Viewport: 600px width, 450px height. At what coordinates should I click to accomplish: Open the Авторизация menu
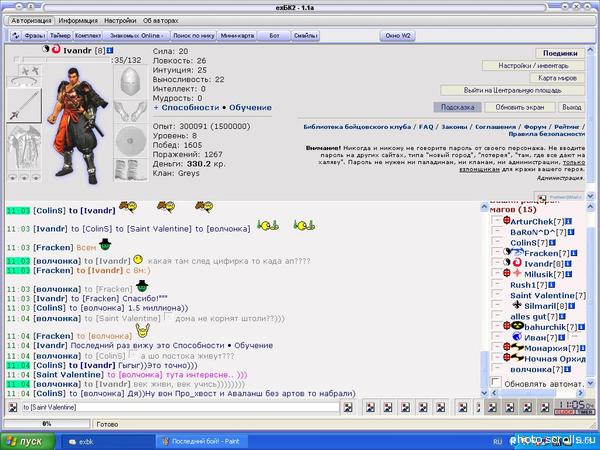31,21
